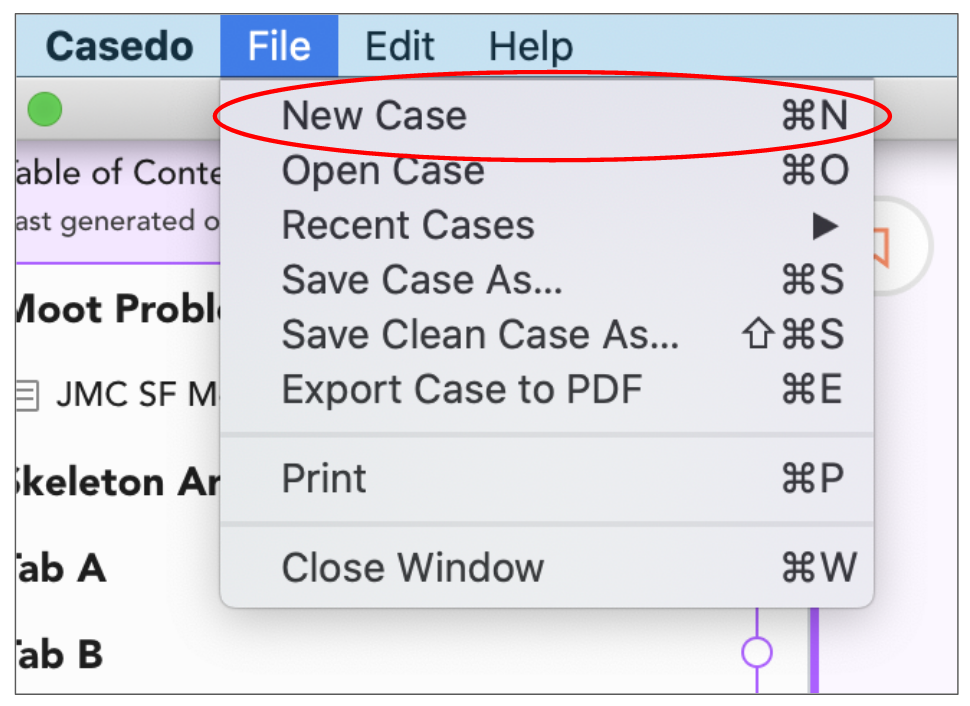Expand the Recent Cases submenu arrow
This screenshot has height=706, width=970.
pyautogui.click(x=825, y=226)
